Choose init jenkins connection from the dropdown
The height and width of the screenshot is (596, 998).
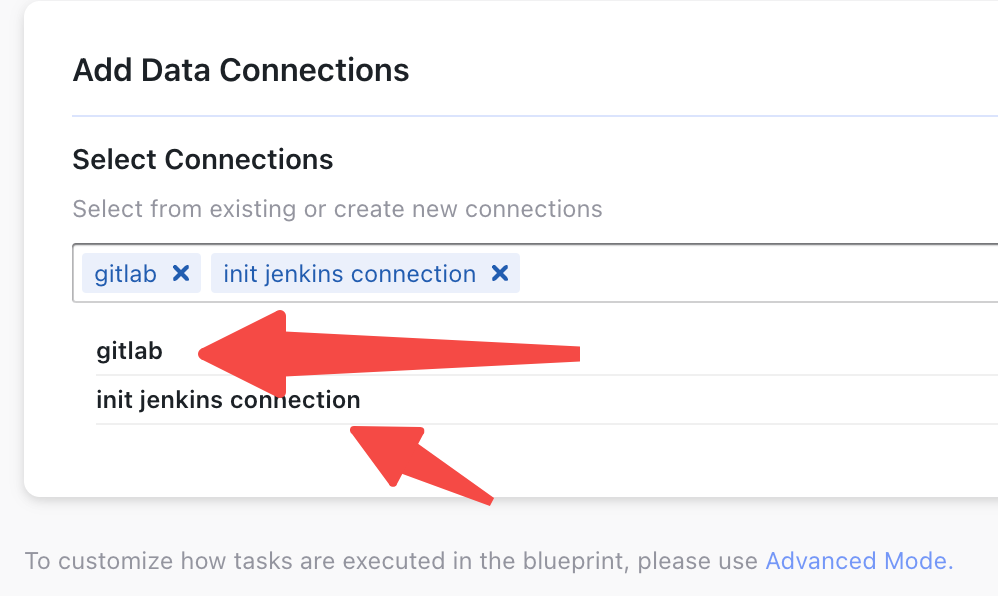(x=227, y=399)
